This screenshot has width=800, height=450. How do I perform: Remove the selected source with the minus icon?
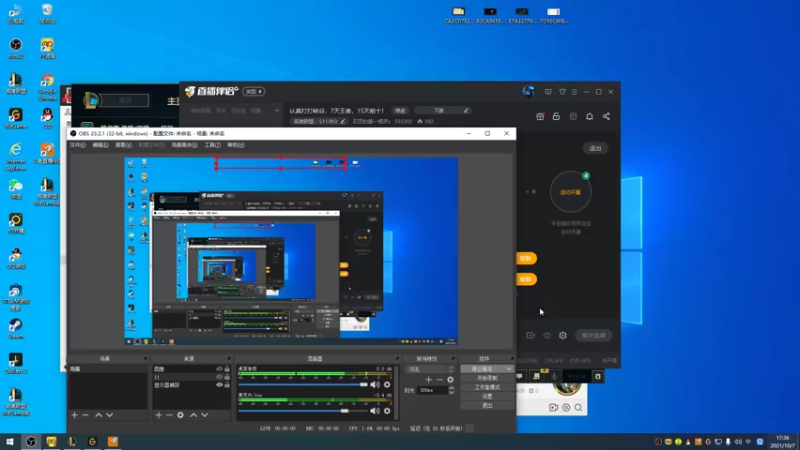(x=169, y=415)
